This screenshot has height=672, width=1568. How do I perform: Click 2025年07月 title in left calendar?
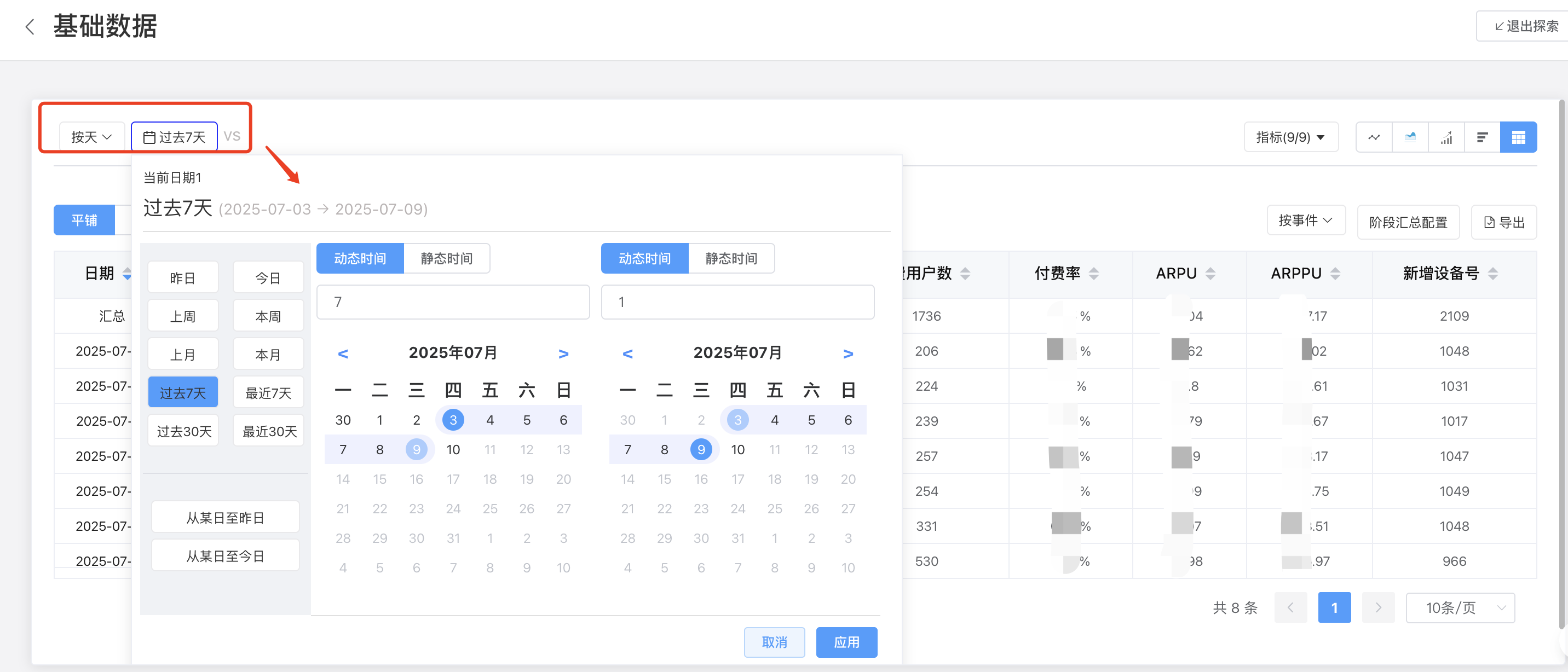[453, 353]
